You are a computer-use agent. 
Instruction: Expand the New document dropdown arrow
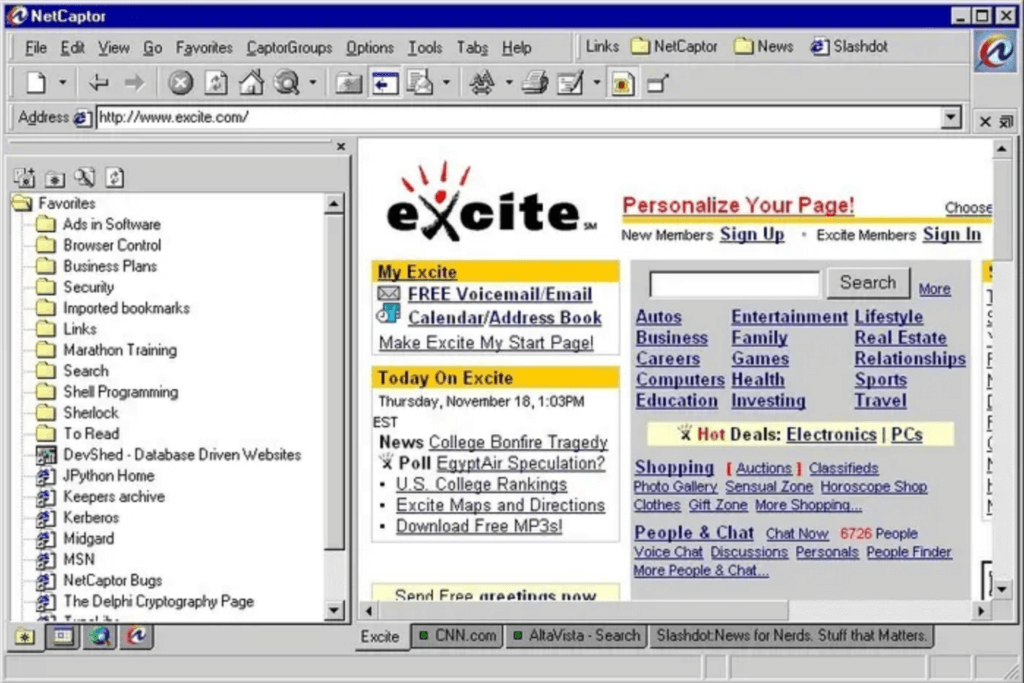pos(62,83)
